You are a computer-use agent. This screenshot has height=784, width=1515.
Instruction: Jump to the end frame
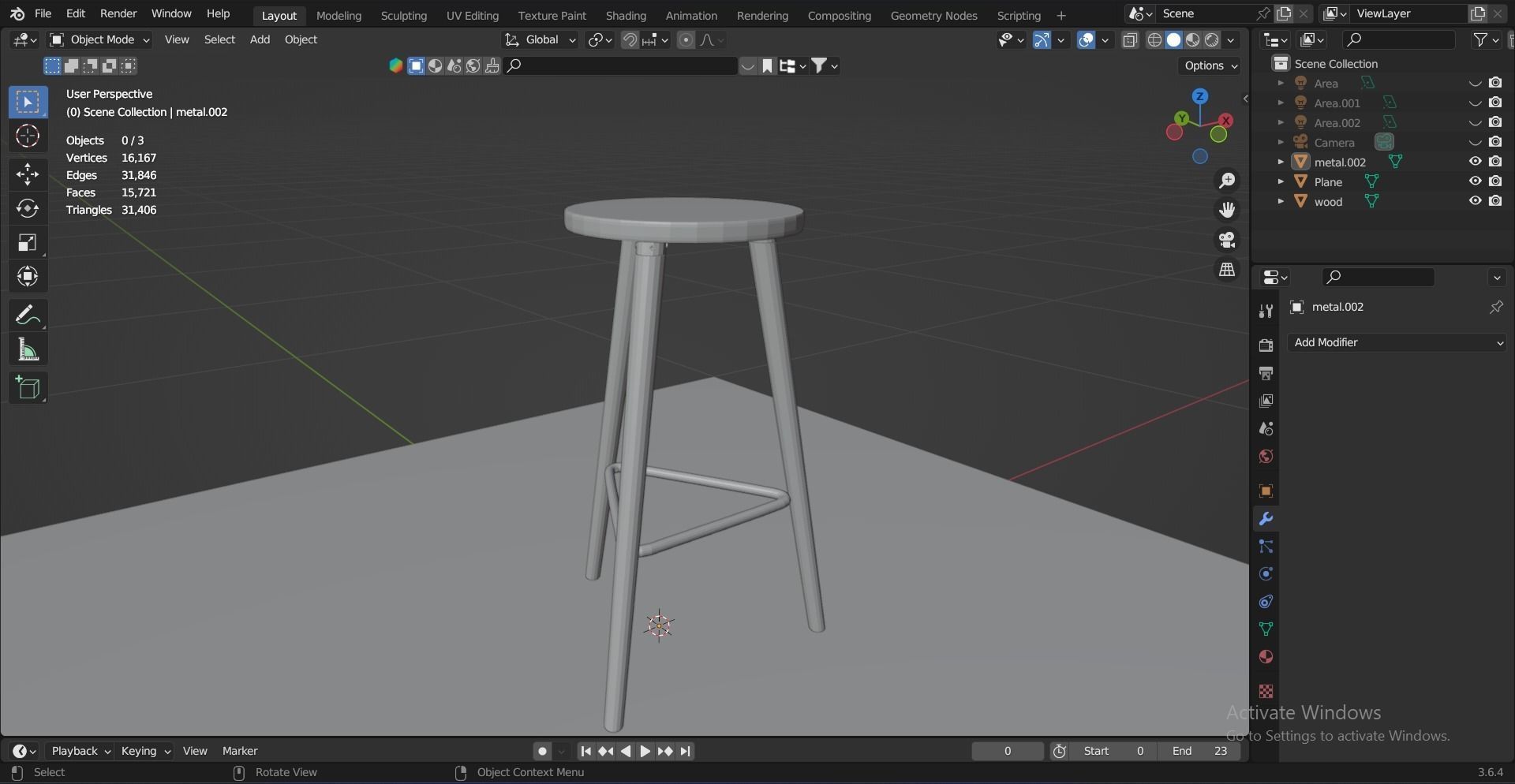(x=686, y=752)
